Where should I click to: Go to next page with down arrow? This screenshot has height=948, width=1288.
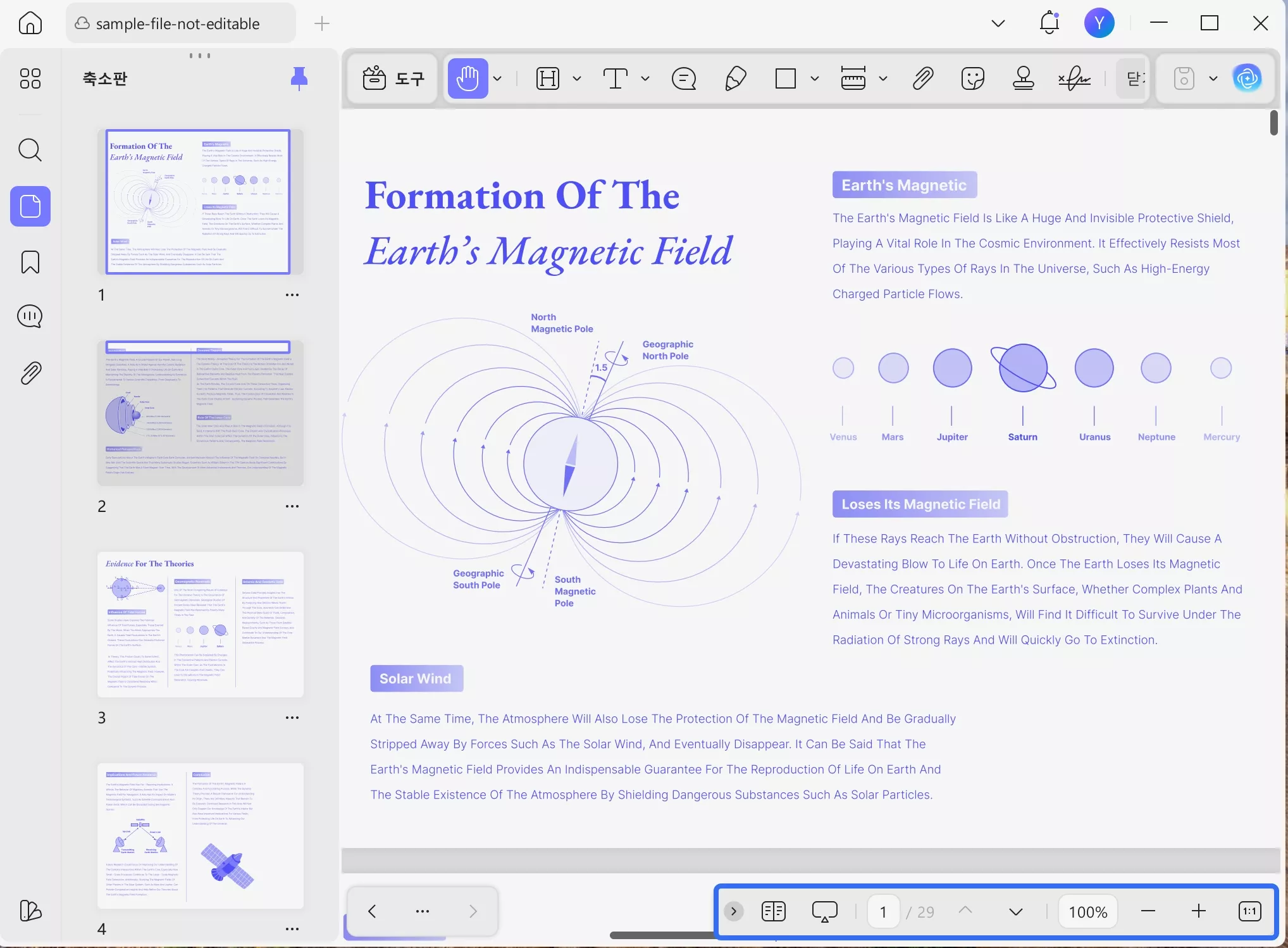pos(1015,911)
